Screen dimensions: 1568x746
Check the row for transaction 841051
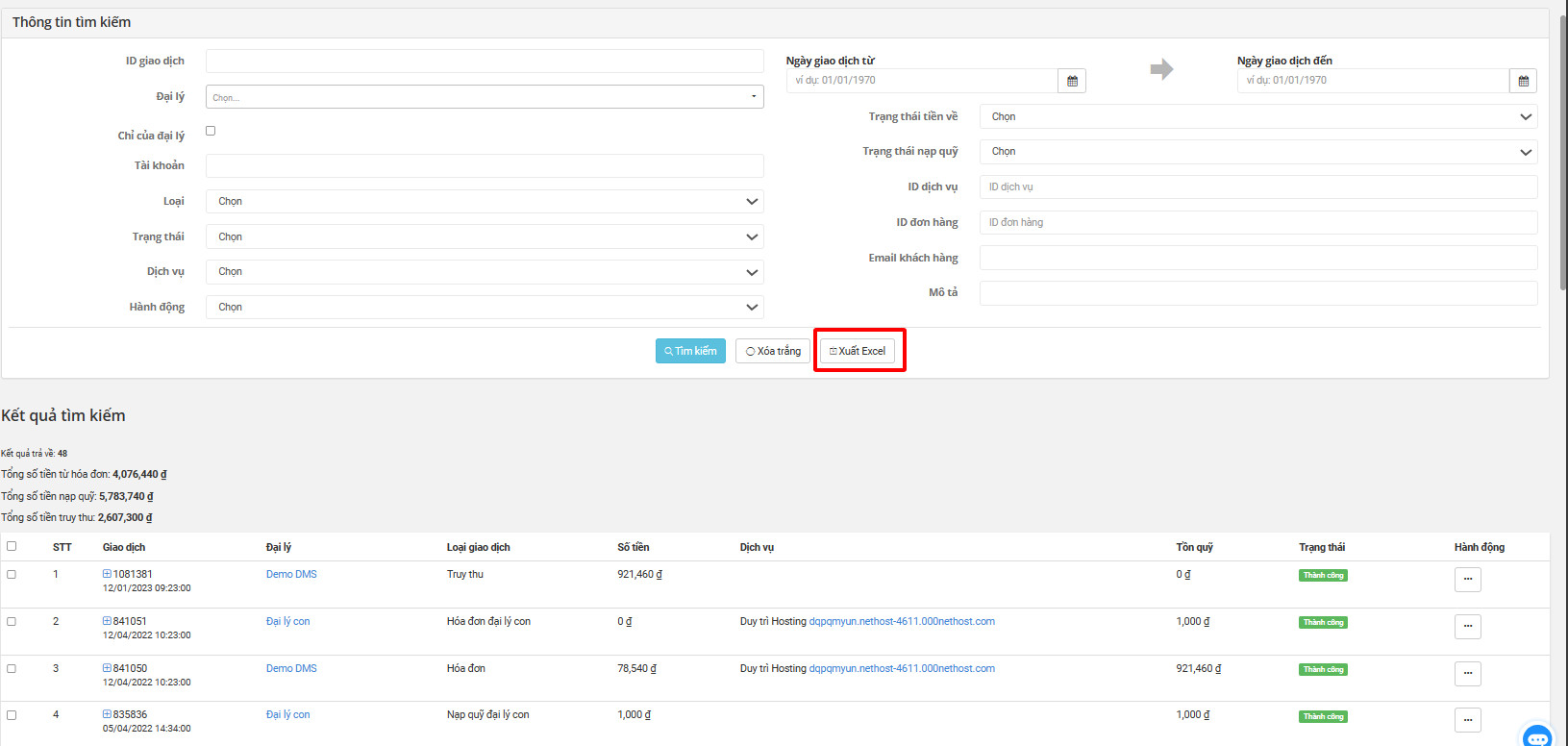[12, 621]
